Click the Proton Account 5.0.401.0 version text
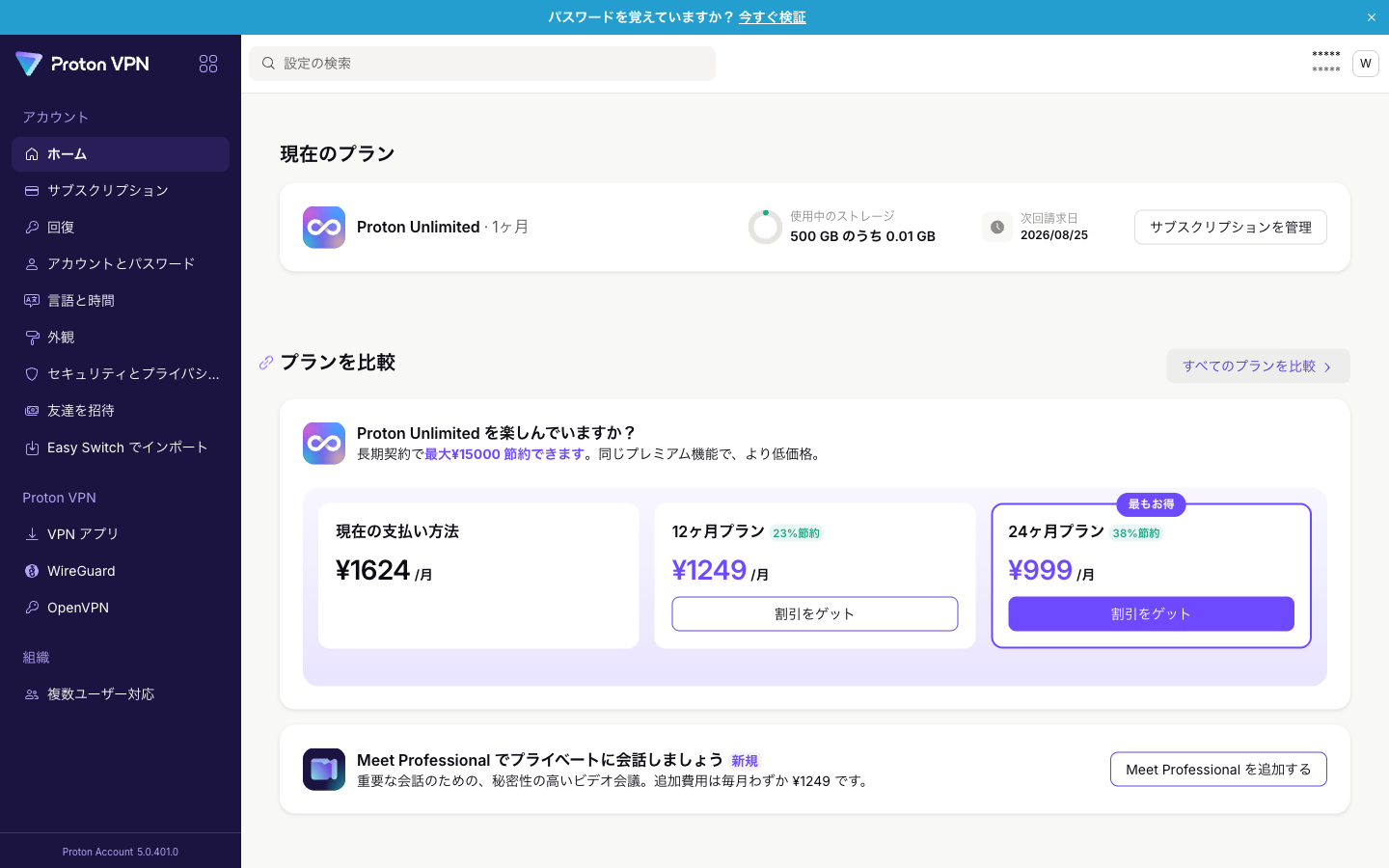The height and width of the screenshot is (868, 1389). pyautogui.click(x=121, y=852)
